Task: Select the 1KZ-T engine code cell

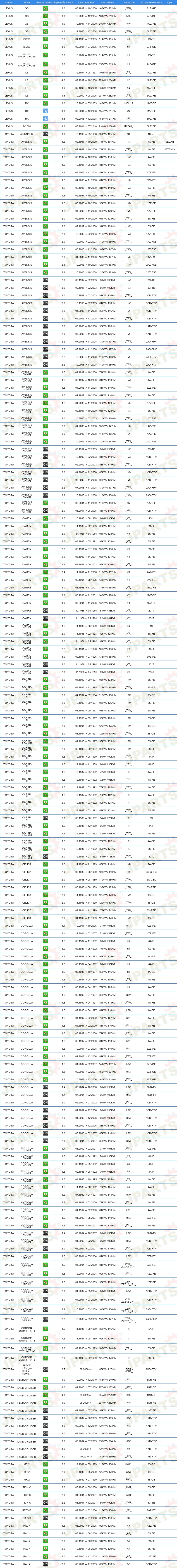Action: coord(151,134)
